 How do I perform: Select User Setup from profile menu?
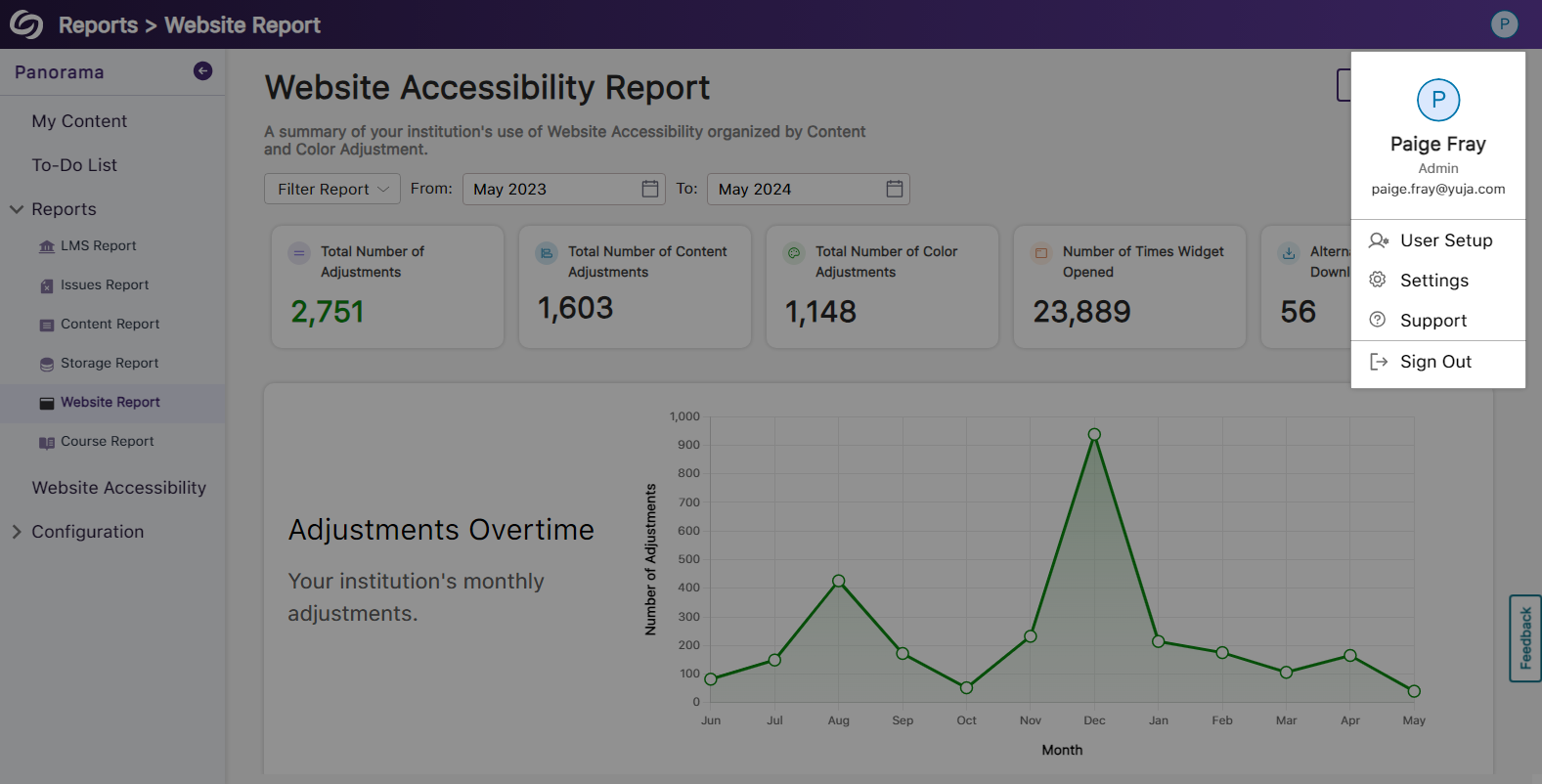(x=1445, y=240)
